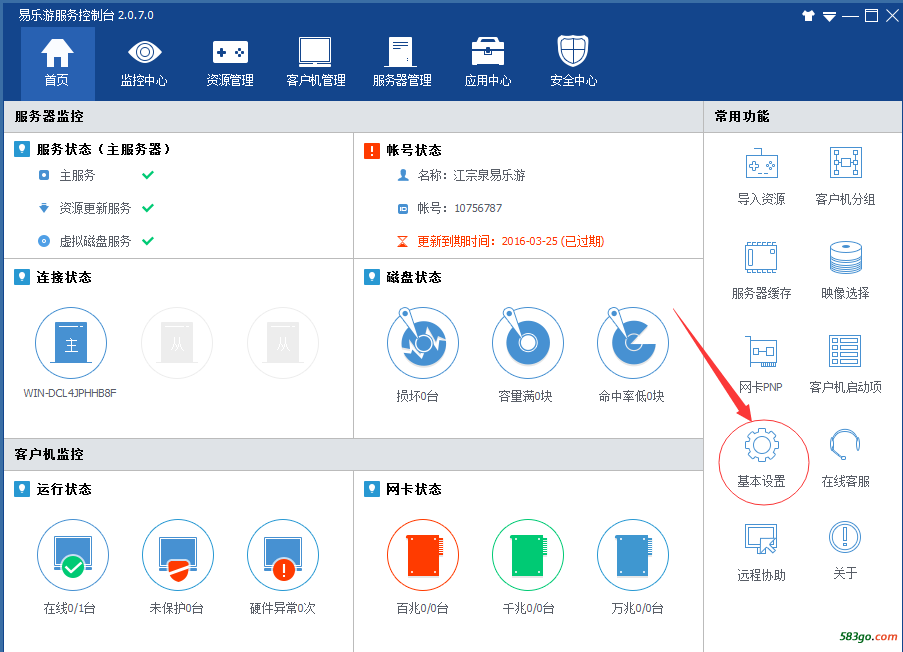Click 在线0/1台 monitor icon
This screenshot has width=903, height=652.
pyautogui.click(x=73, y=555)
